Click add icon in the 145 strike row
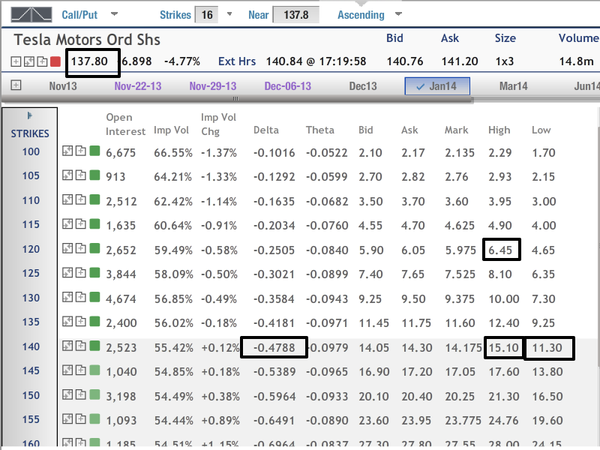This screenshot has height=450, width=600. click(80, 370)
